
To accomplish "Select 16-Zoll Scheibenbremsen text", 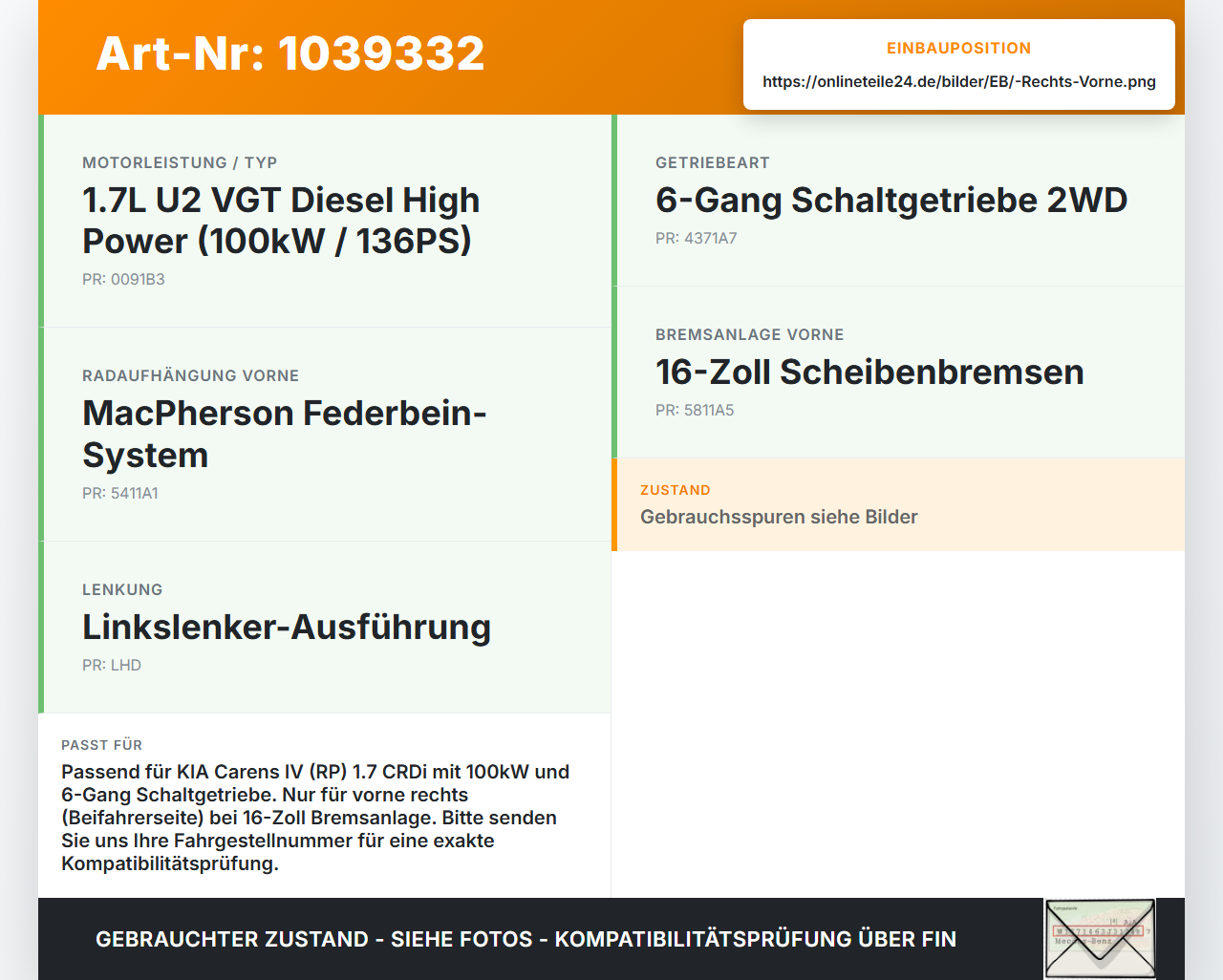I will pos(869,373).
